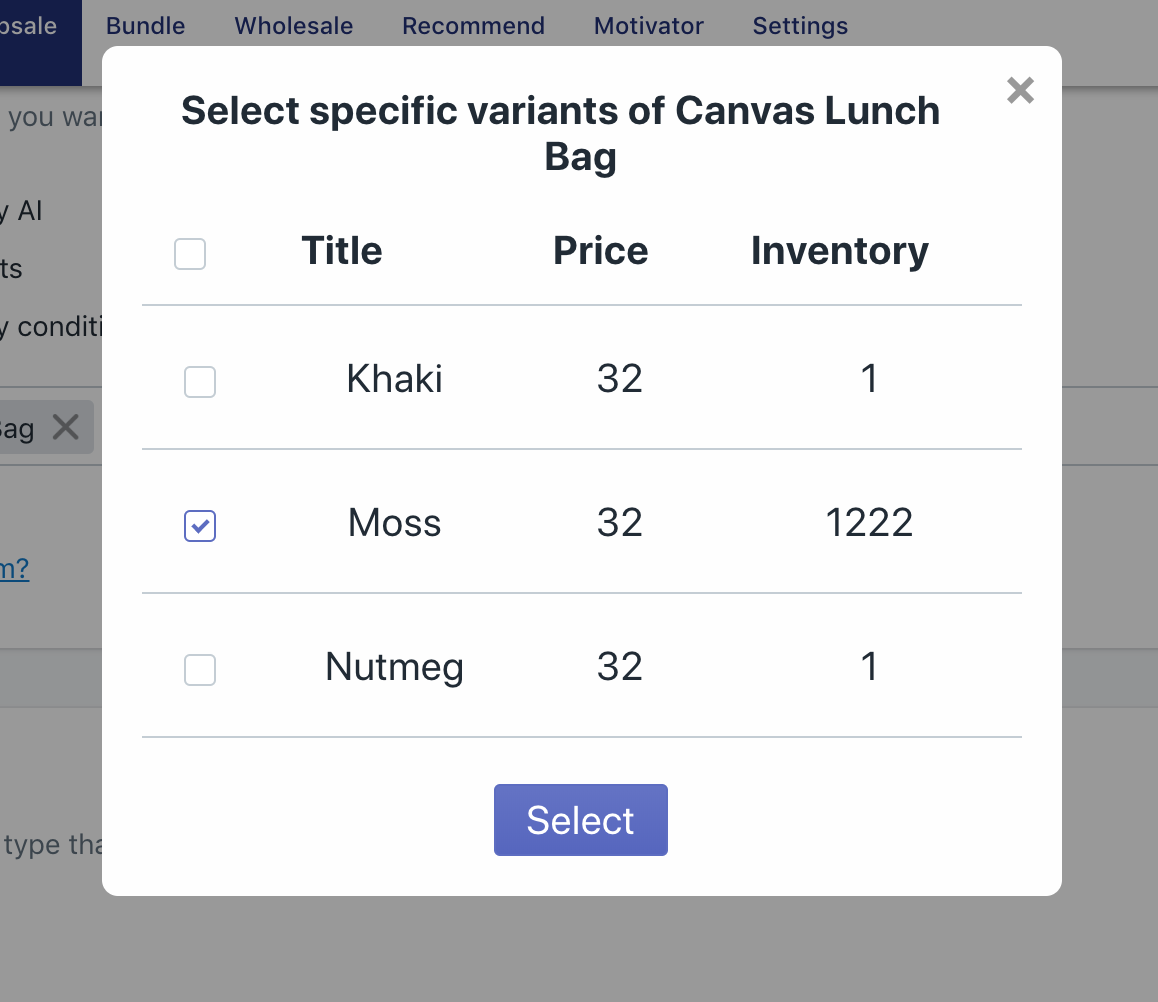Uncheck the Moss variant checkbox
This screenshot has height=1002, width=1158.
[200, 526]
